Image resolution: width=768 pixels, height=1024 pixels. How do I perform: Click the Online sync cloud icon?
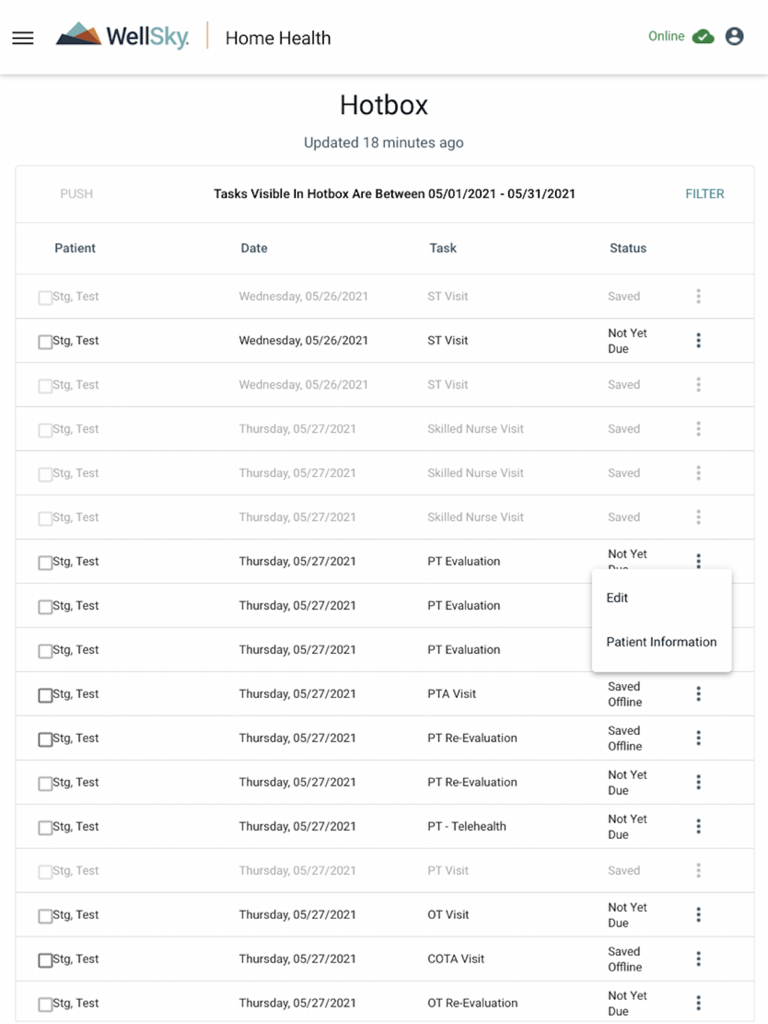tap(702, 35)
